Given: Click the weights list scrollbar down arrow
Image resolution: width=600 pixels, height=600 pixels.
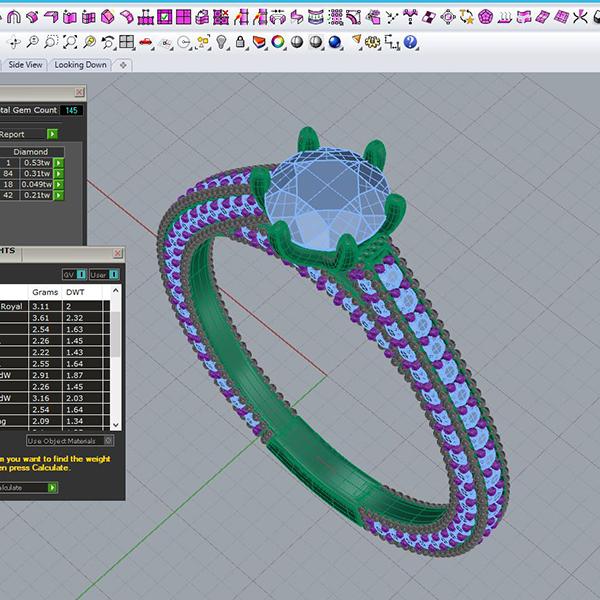Looking at the screenshot, I should [117, 423].
